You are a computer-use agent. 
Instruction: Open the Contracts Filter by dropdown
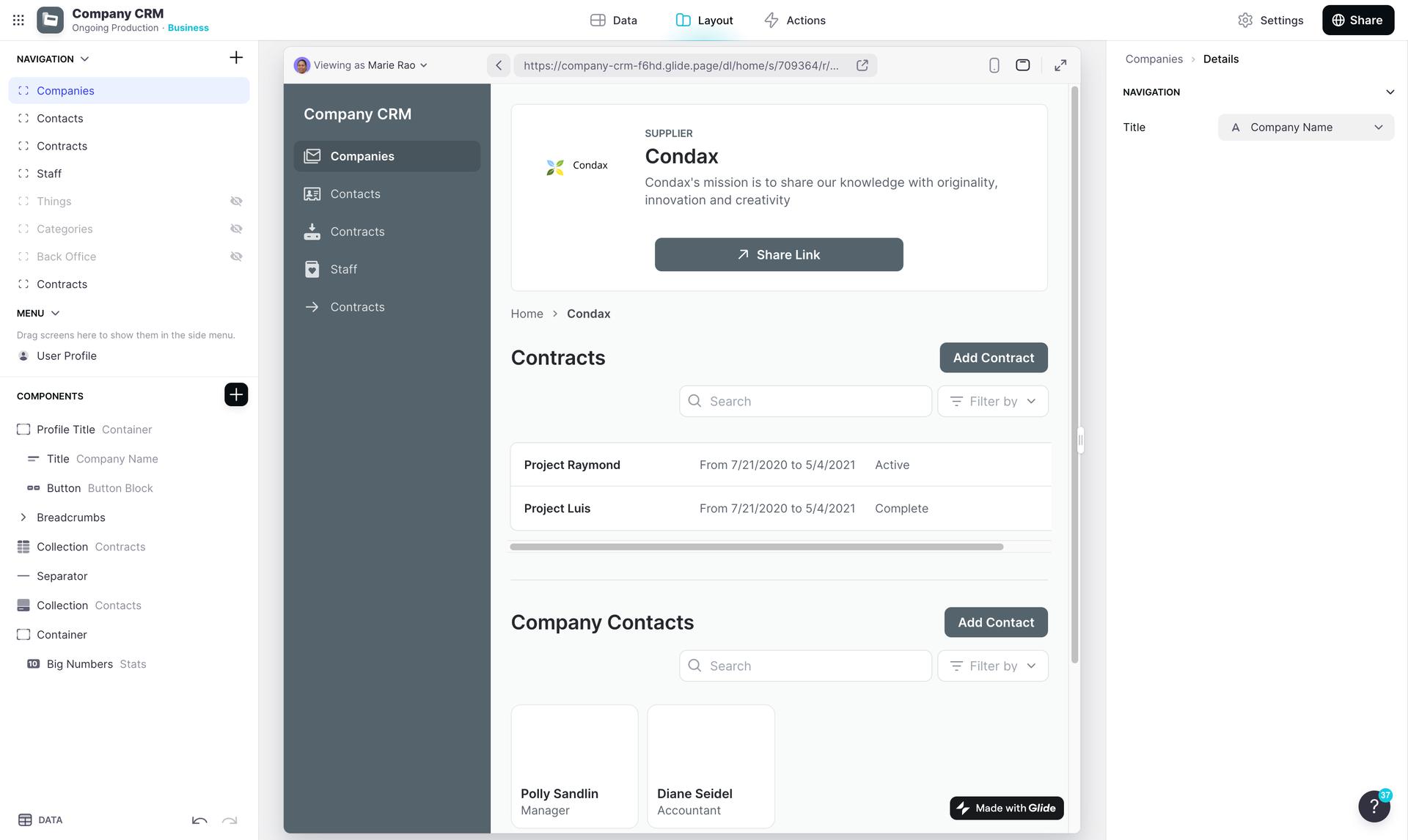coord(992,402)
